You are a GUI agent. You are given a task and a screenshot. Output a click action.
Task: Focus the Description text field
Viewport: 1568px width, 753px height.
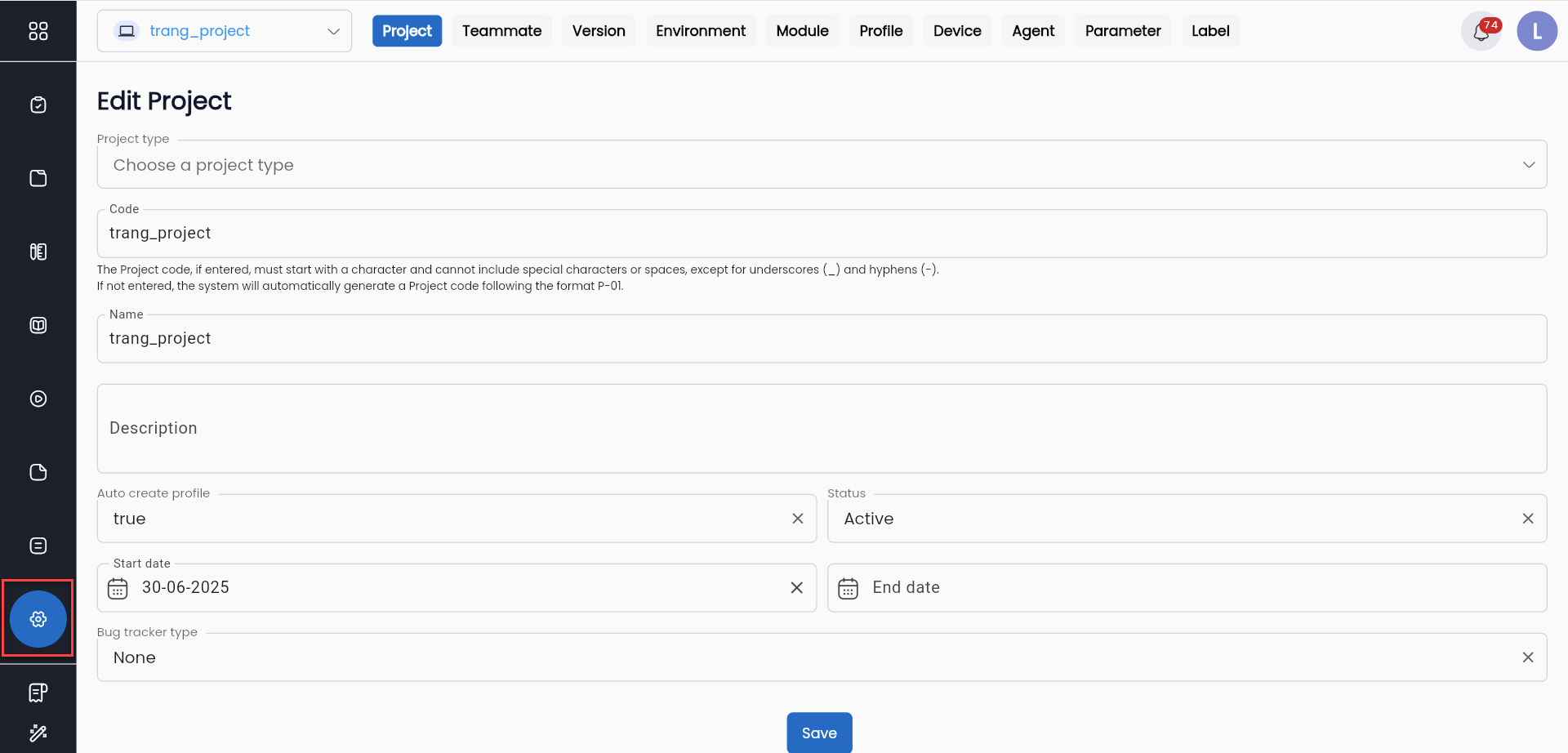point(821,429)
